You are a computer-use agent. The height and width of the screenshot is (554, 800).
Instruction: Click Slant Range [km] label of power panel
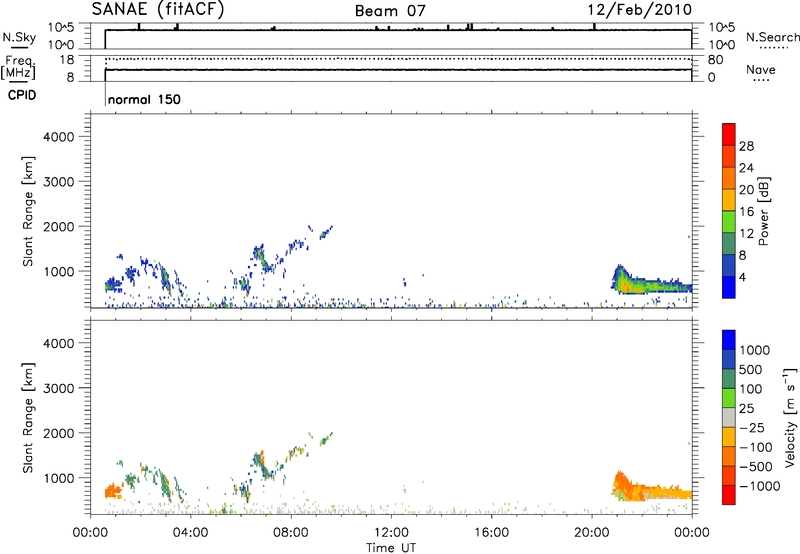point(28,211)
